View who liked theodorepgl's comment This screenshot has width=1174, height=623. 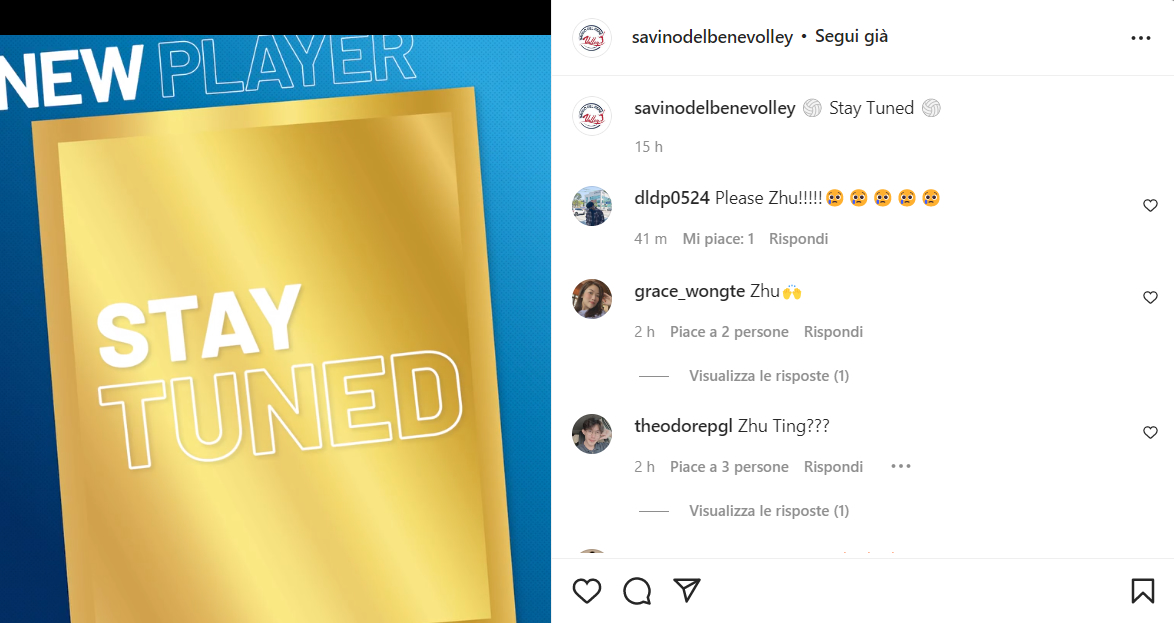pyautogui.click(x=729, y=467)
